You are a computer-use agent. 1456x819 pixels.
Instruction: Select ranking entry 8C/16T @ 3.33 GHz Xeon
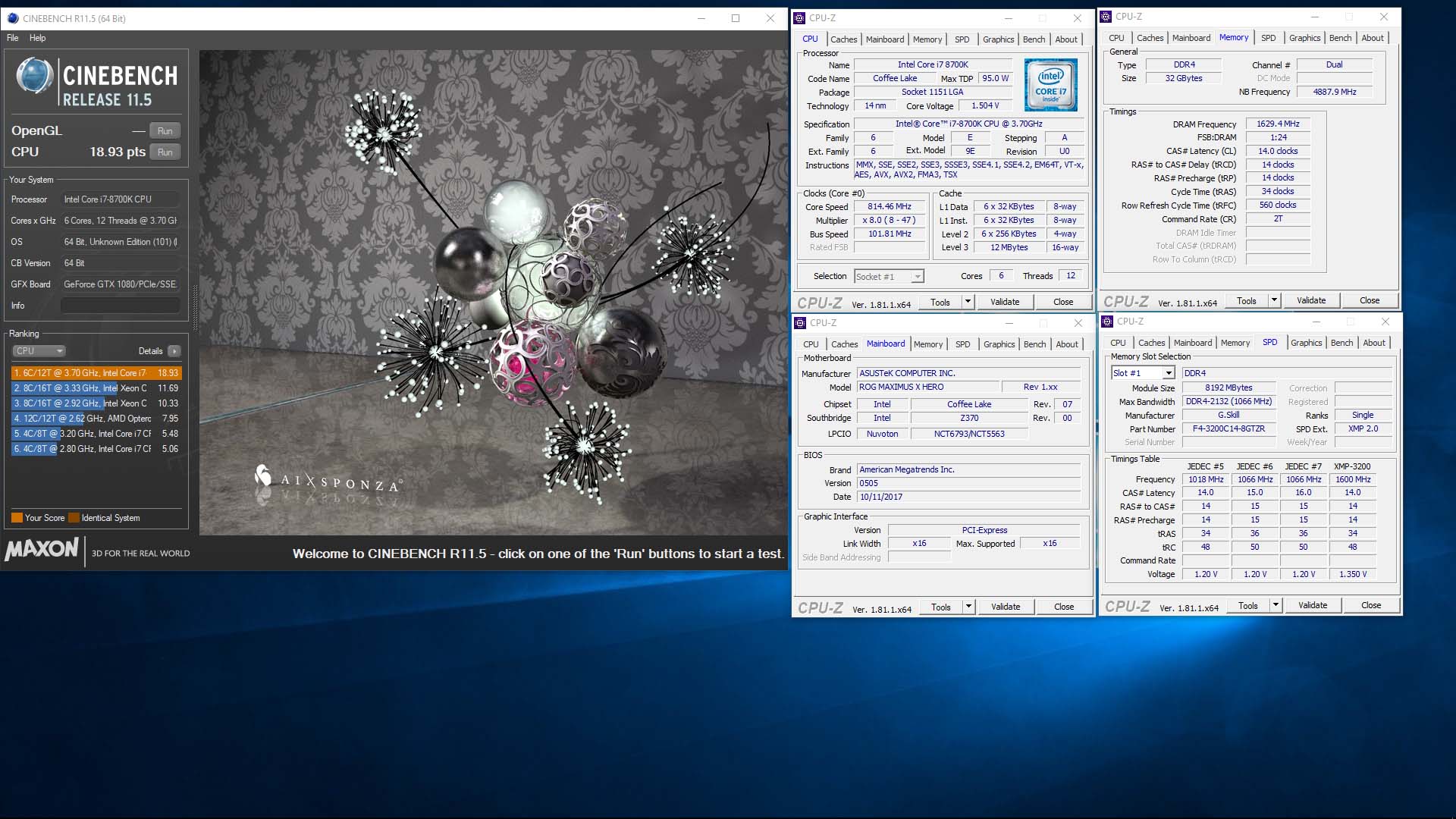pos(96,388)
